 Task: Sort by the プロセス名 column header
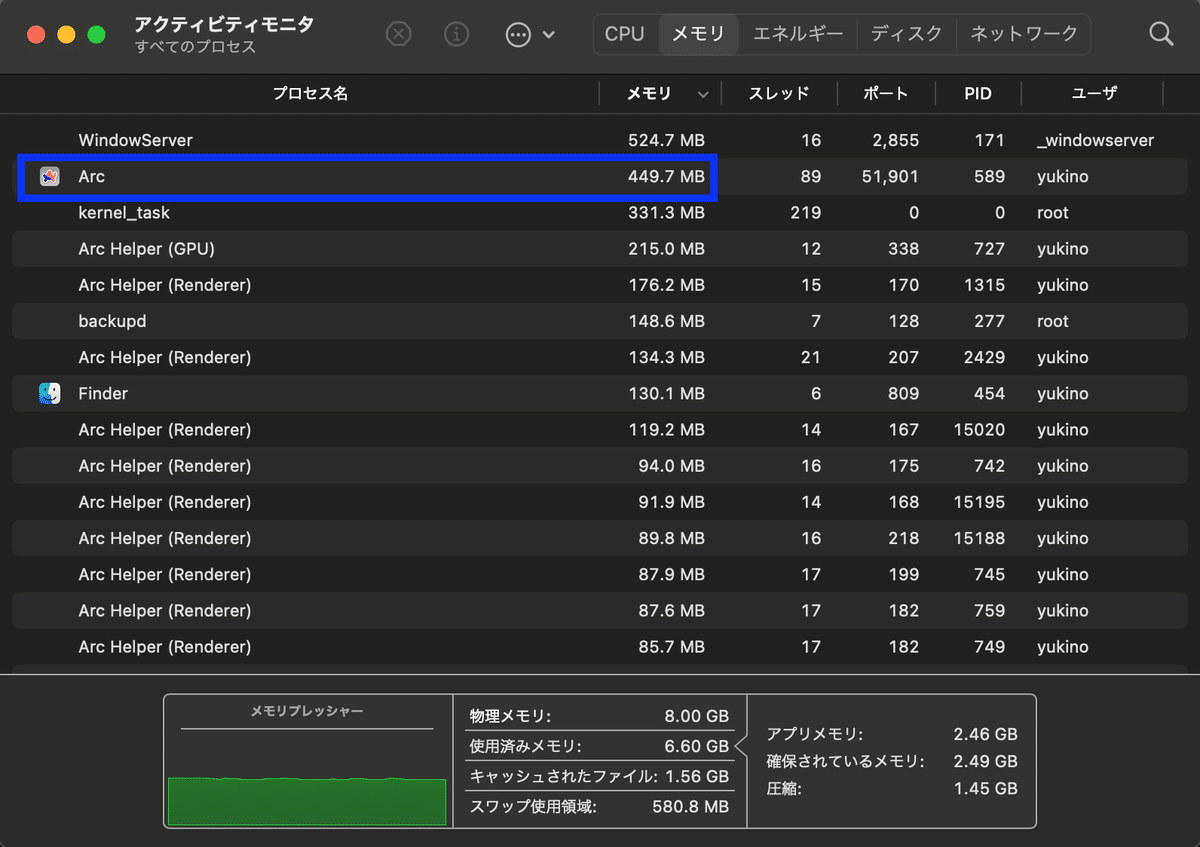tap(310, 94)
